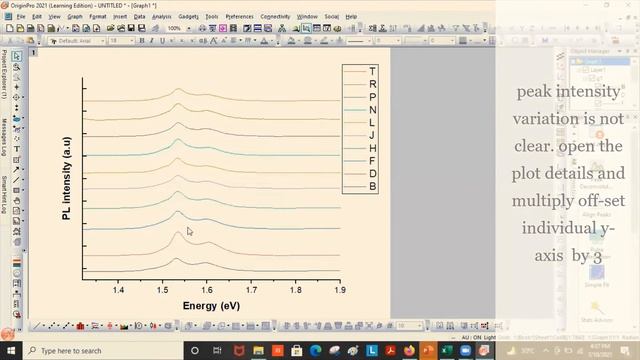Viewport: 640px width, 360px height.
Task: Open the Smart Hint Log side tab
Action: tap(4, 194)
